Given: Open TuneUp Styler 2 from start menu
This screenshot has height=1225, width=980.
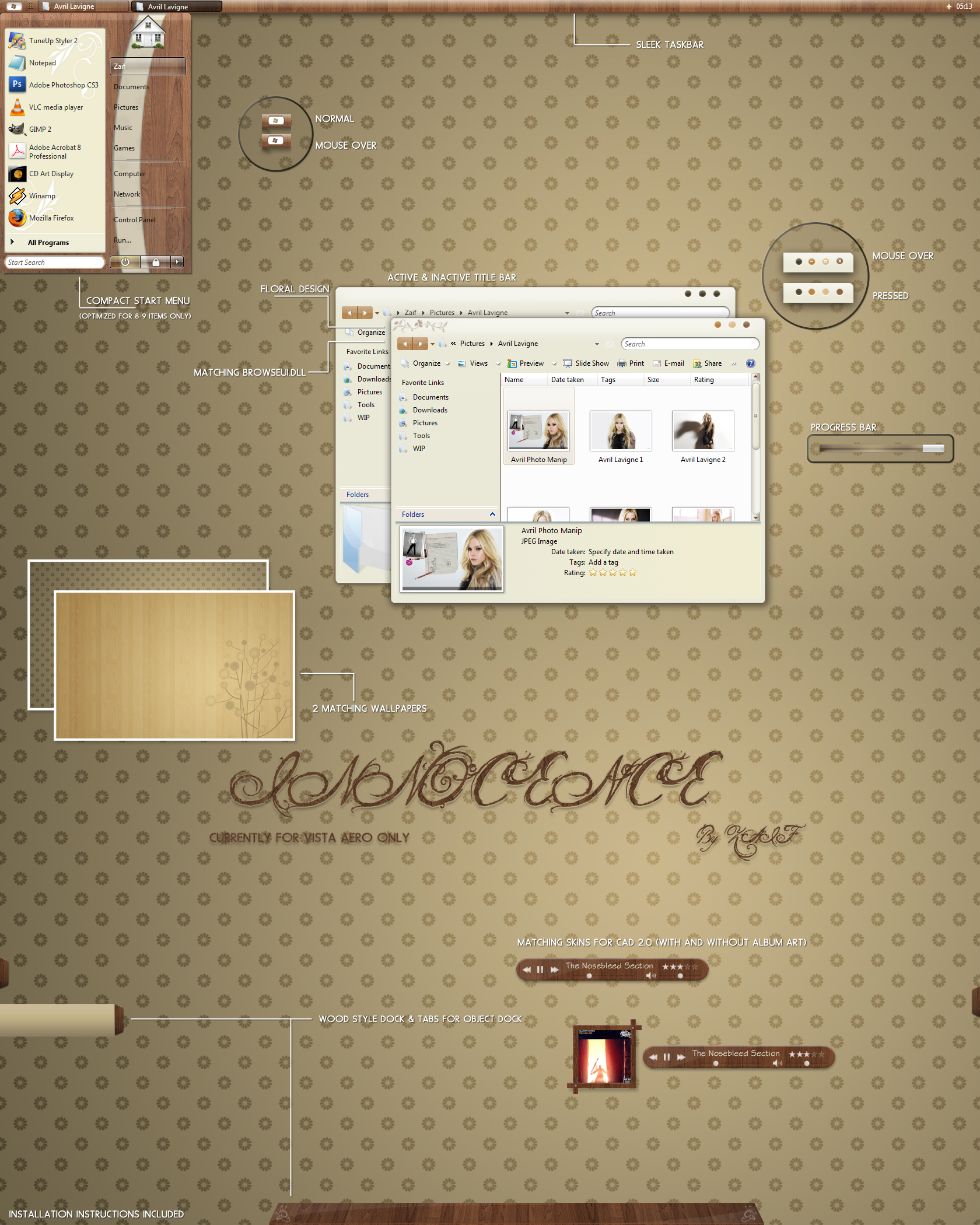Looking at the screenshot, I should [54, 41].
